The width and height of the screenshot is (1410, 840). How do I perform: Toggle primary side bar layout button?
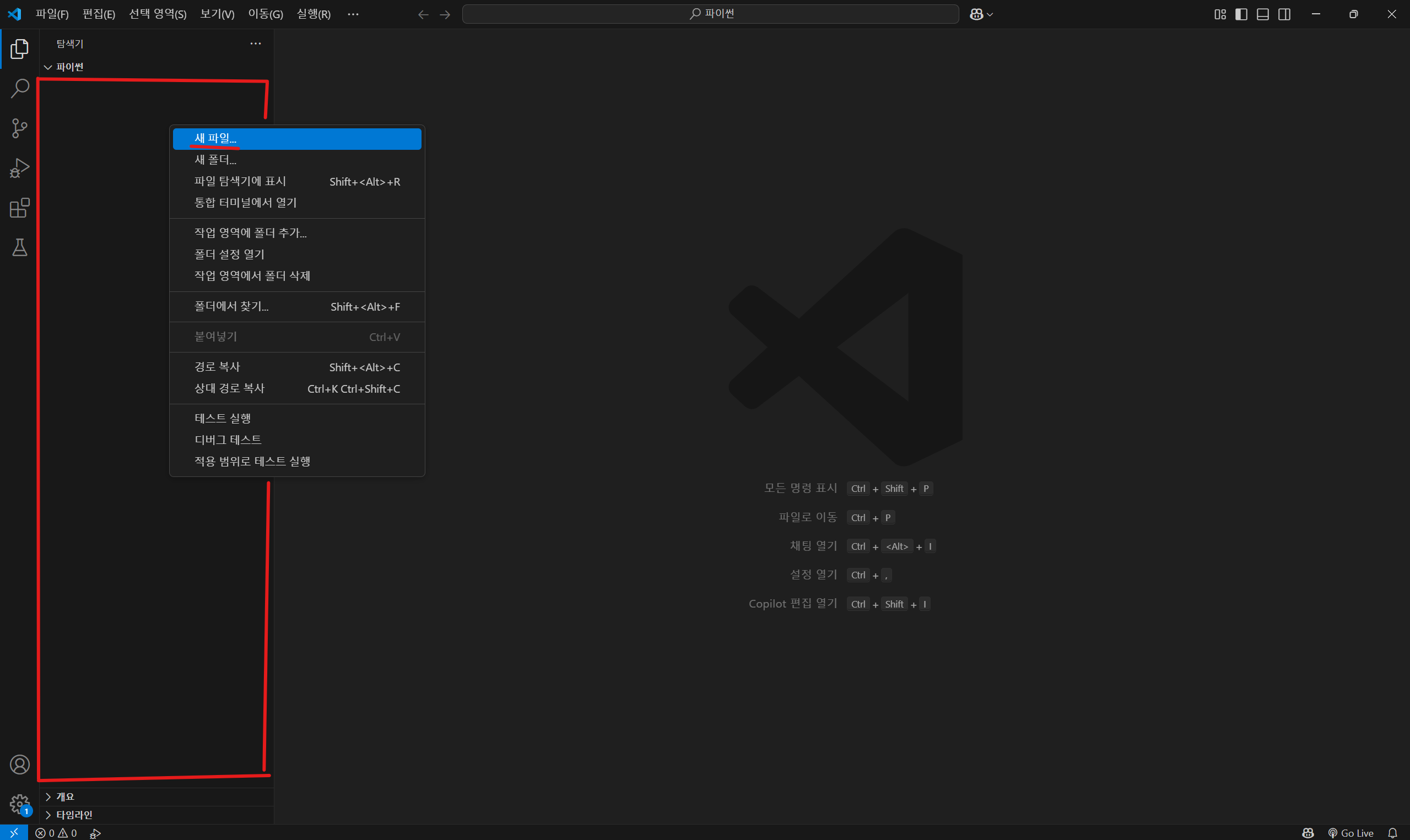coord(1241,14)
